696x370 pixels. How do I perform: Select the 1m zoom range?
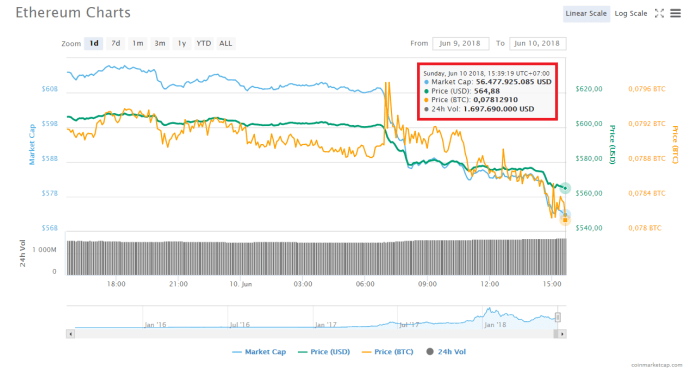point(138,43)
